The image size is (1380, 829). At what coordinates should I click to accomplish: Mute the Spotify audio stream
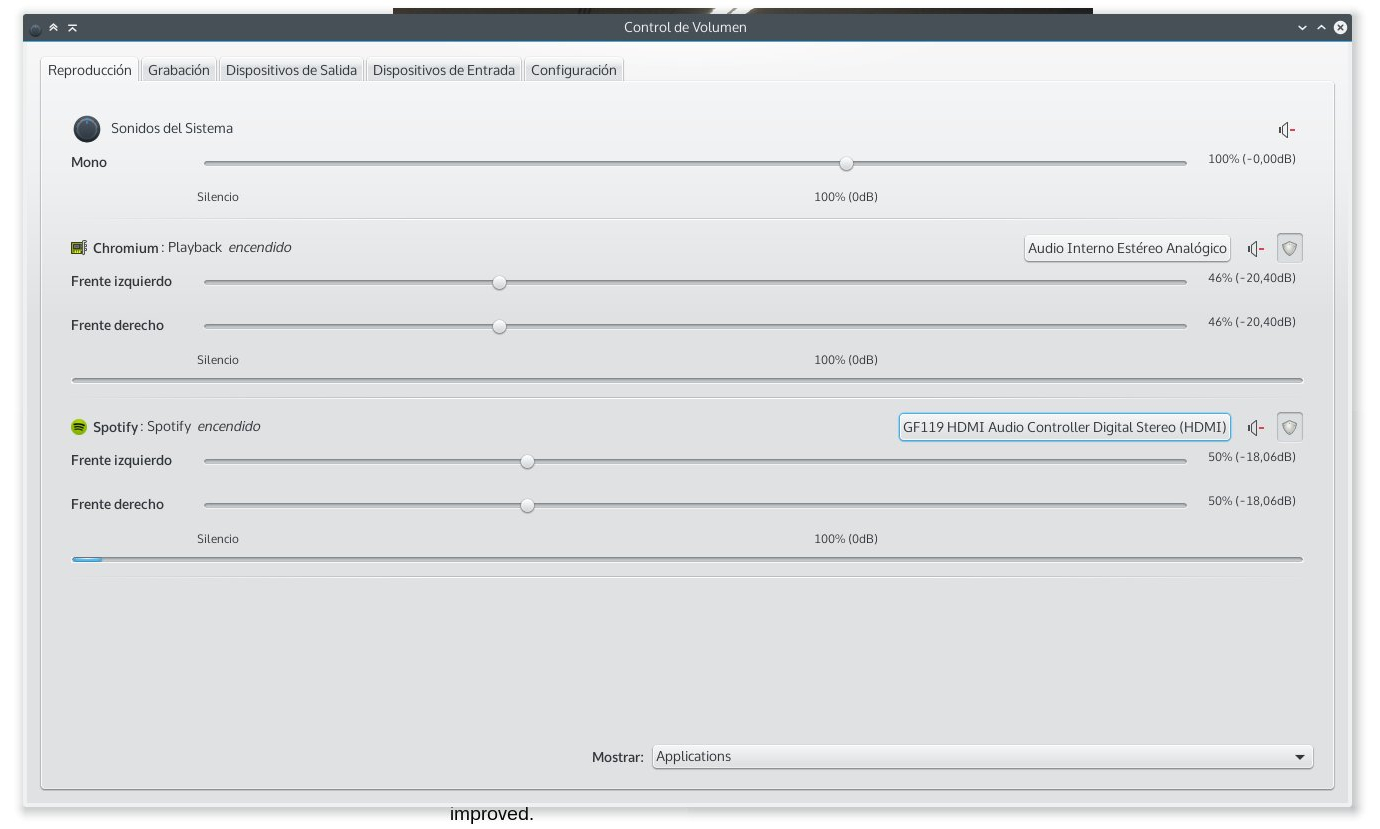tap(1256, 428)
